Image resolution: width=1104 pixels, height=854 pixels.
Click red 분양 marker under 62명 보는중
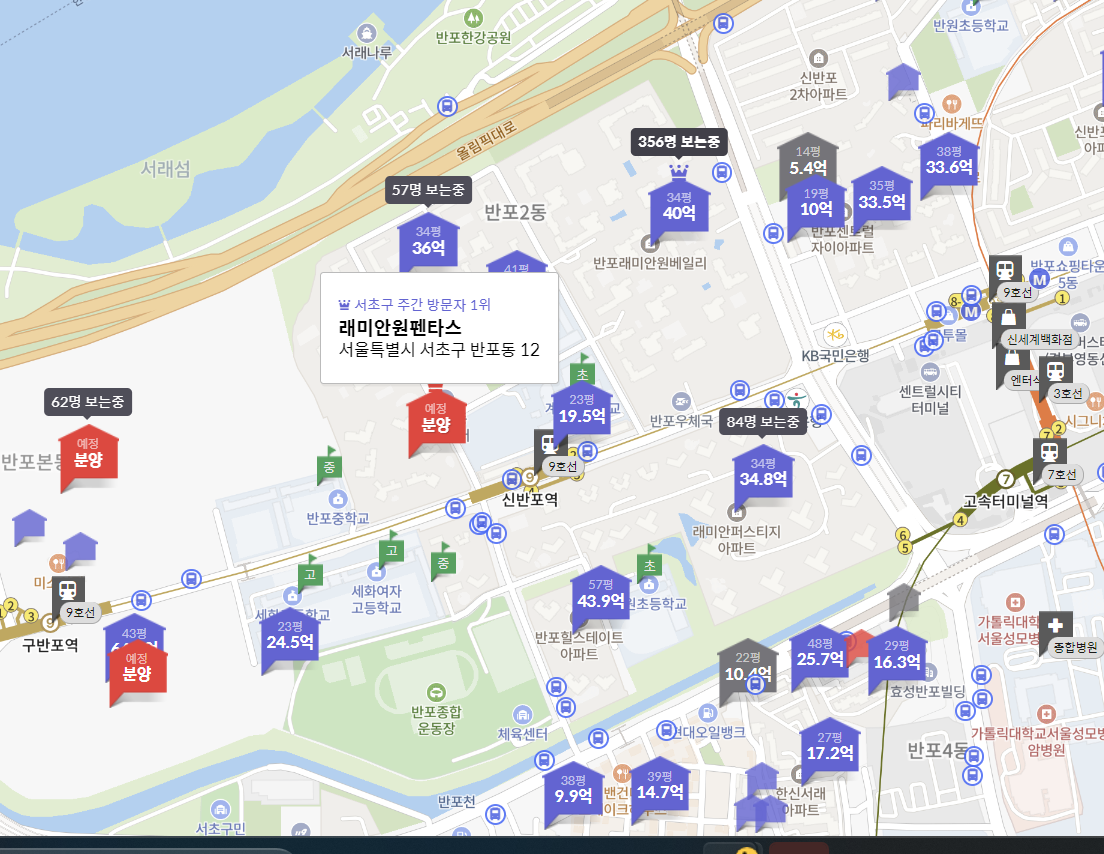[x=88, y=455]
